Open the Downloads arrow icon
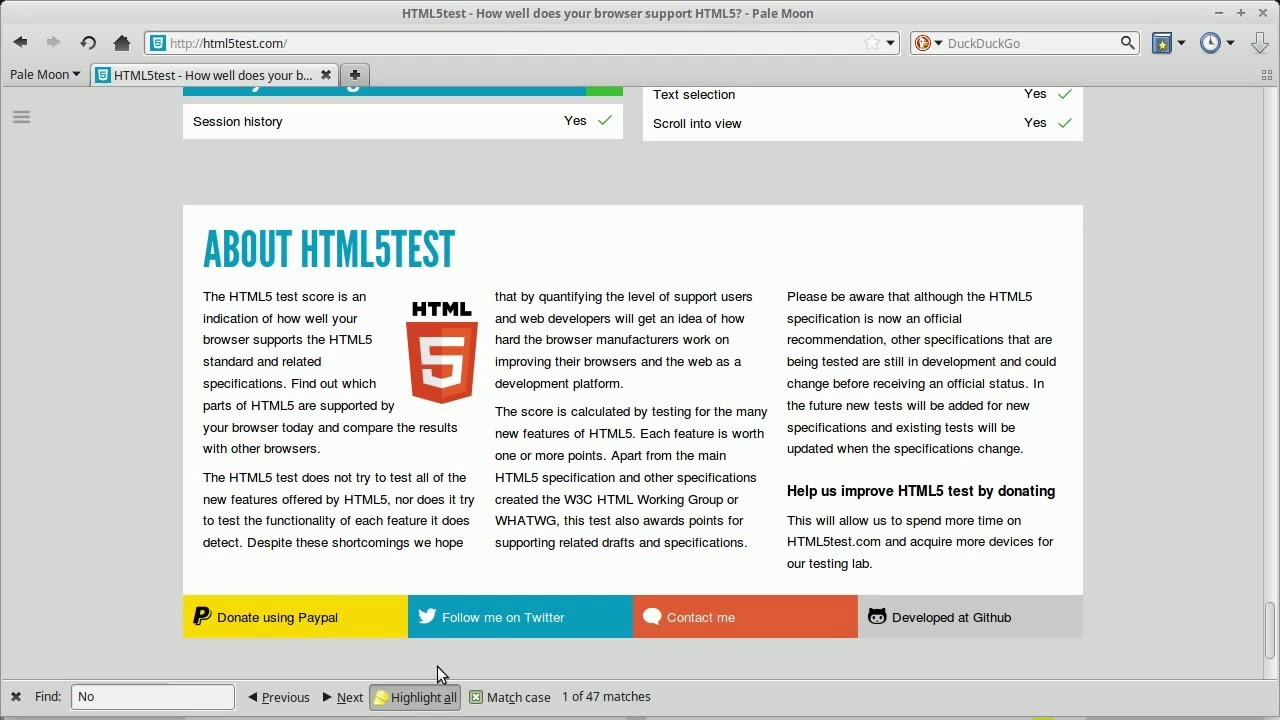 point(1260,43)
